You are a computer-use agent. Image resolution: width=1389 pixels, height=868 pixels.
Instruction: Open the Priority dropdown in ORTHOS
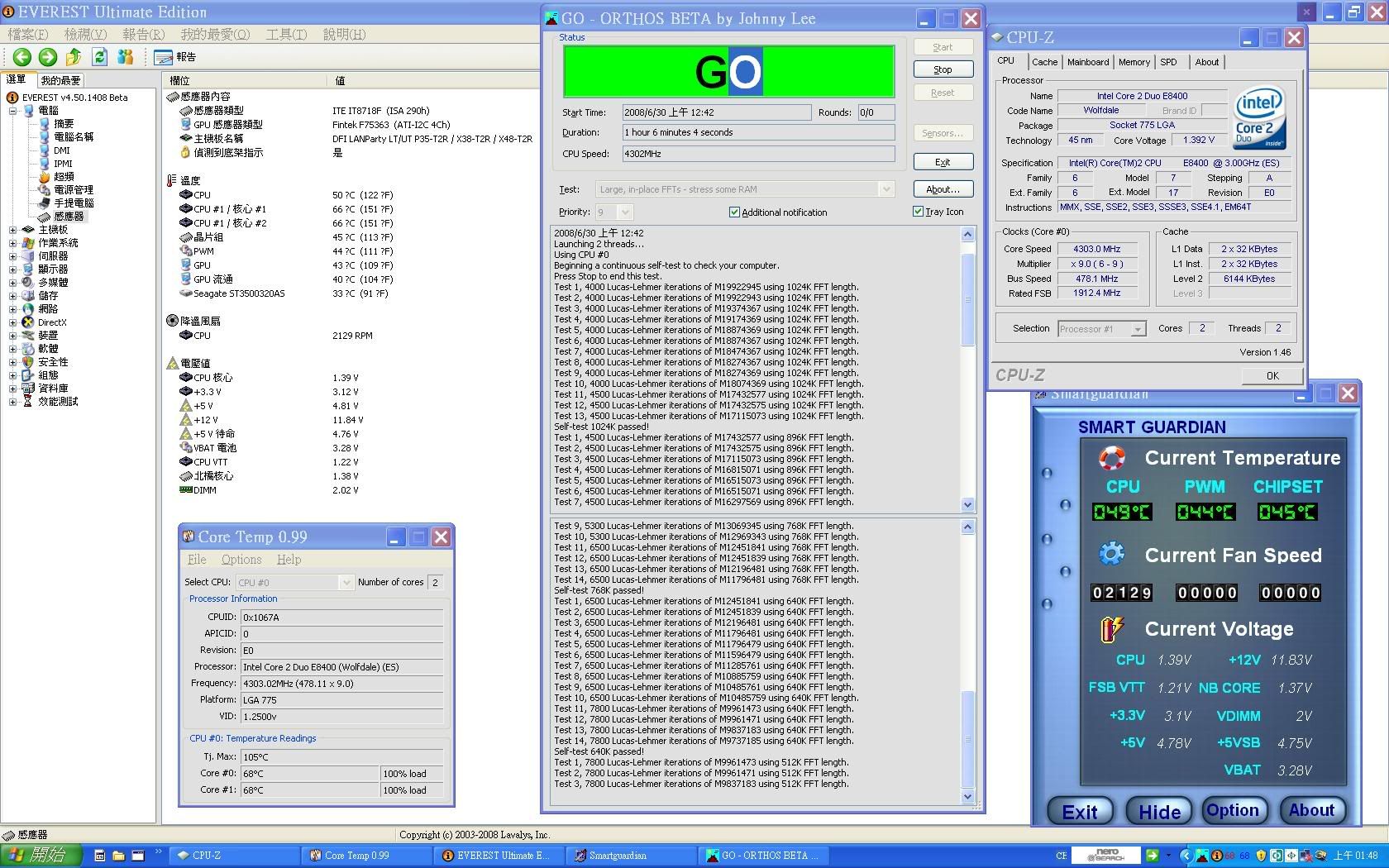click(614, 212)
